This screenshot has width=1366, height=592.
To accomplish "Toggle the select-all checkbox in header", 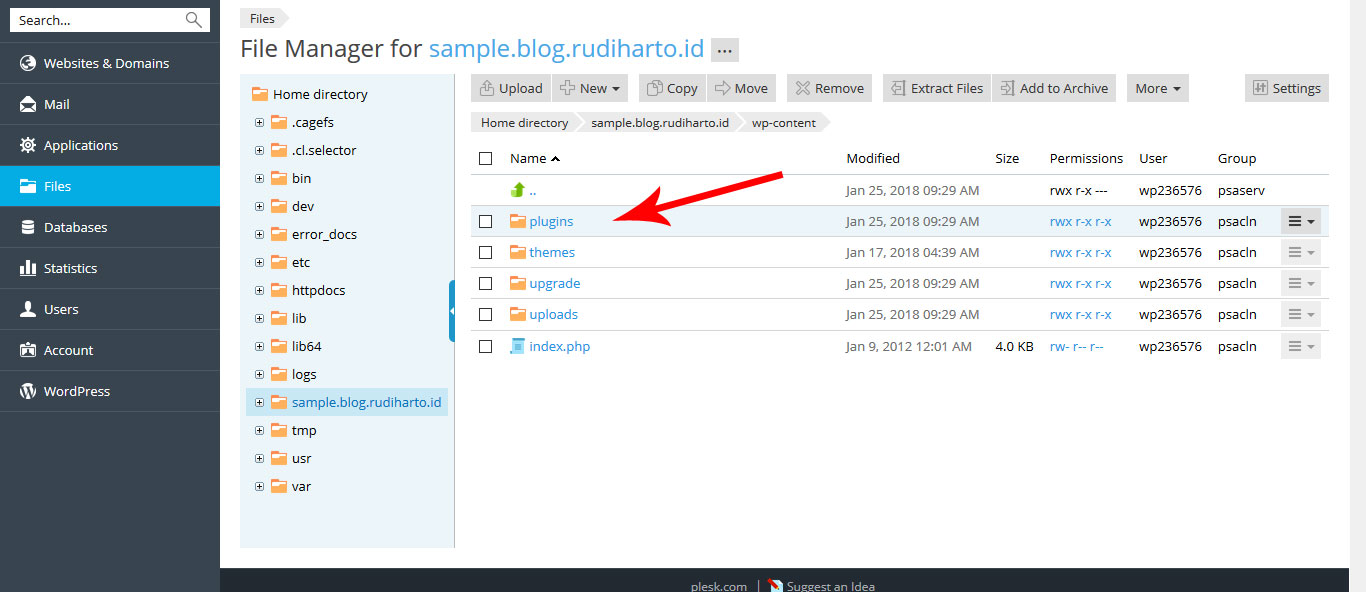I will [x=486, y=158].
